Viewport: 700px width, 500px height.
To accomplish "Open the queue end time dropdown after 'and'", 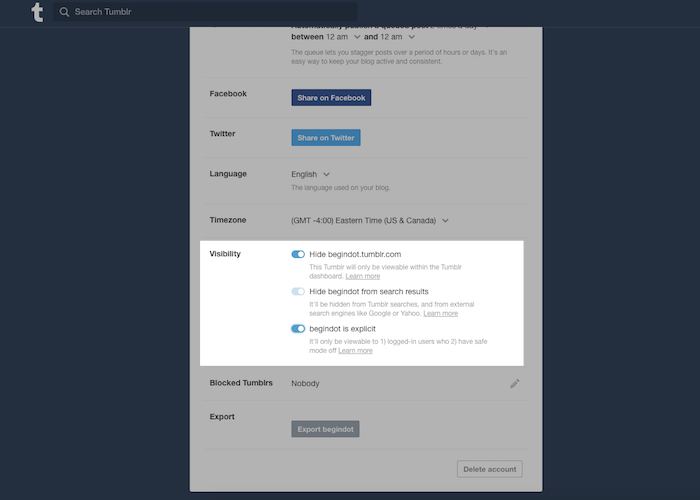I will click(398, 37).
